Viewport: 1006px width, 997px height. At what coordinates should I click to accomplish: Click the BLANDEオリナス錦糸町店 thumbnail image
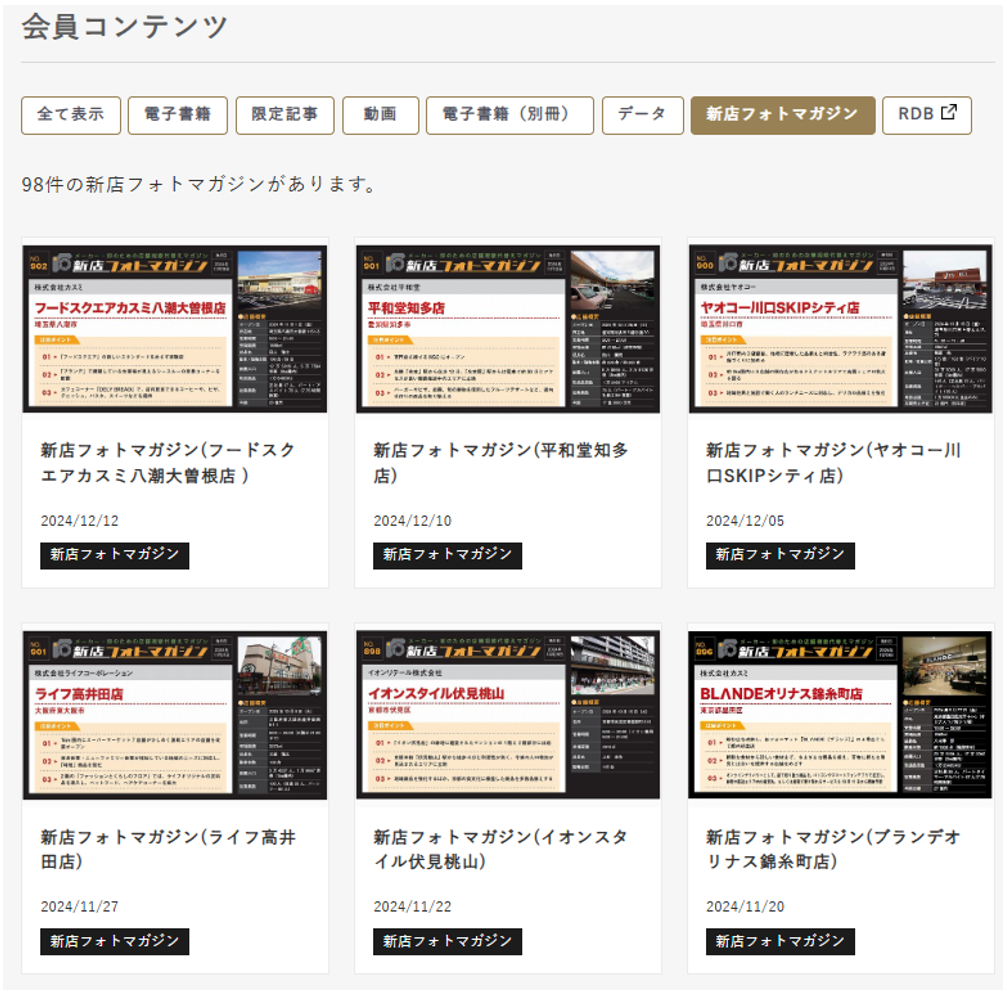point(840,714)
